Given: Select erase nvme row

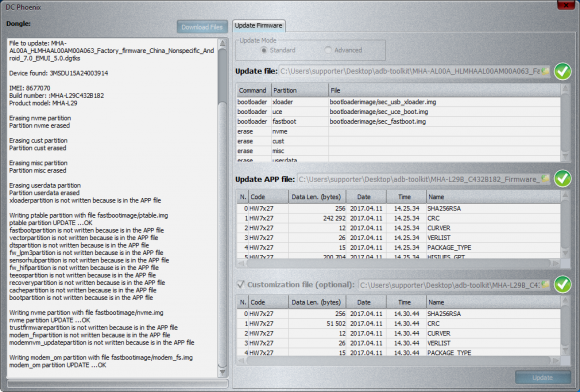Looking at the screenshot, I should pyautogui.click(x=398, y=131).
